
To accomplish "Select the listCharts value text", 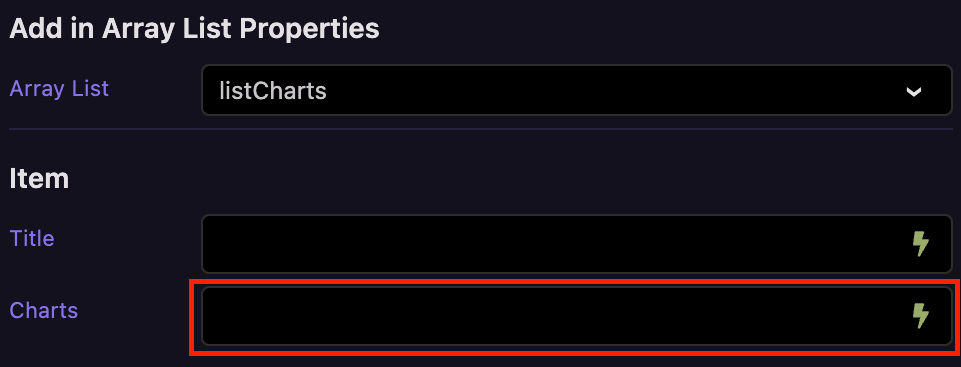I will pyautogui.click(x=273, y=91).
